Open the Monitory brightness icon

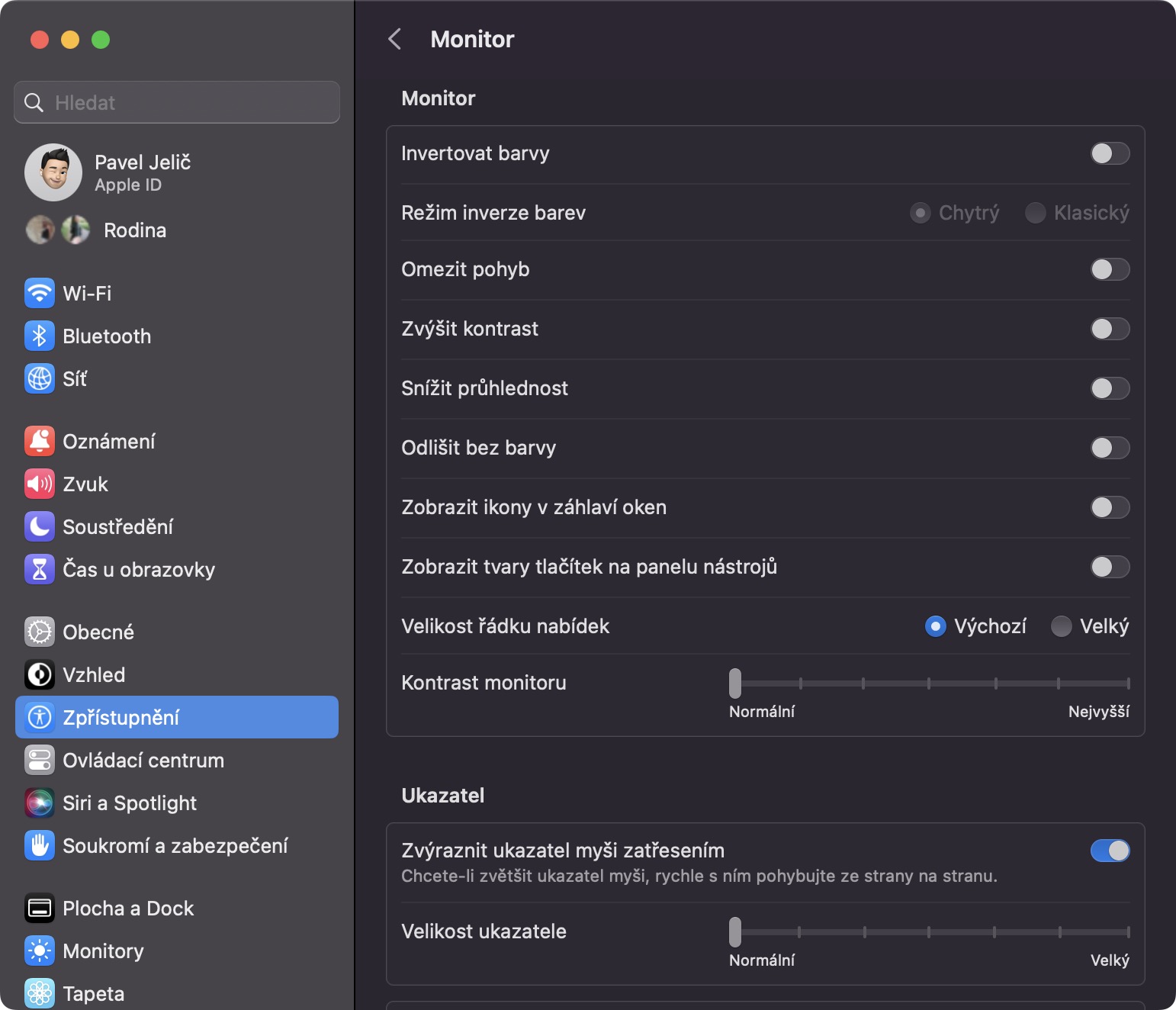pos(40,950)
